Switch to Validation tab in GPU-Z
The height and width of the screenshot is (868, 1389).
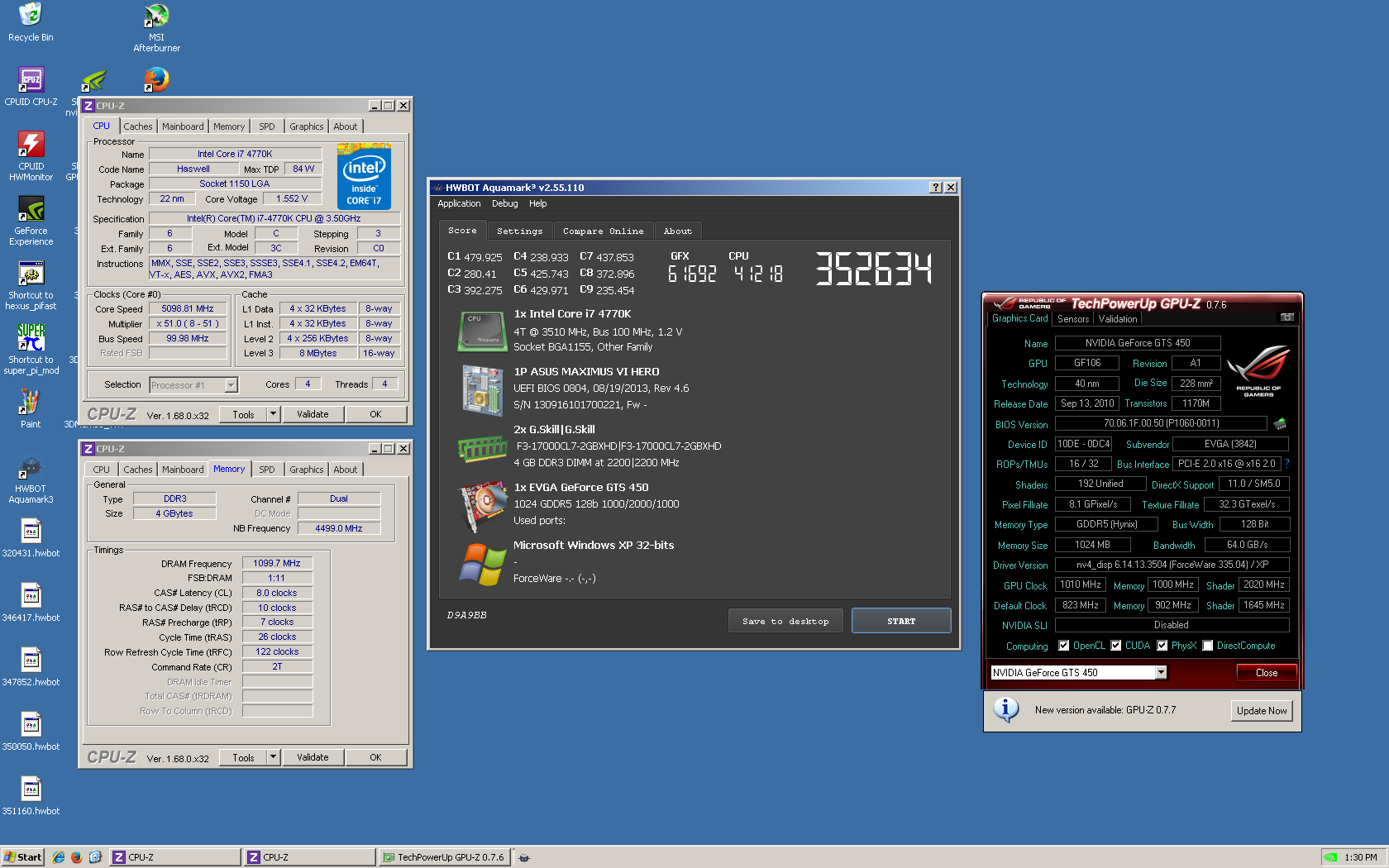(1118, 319)
